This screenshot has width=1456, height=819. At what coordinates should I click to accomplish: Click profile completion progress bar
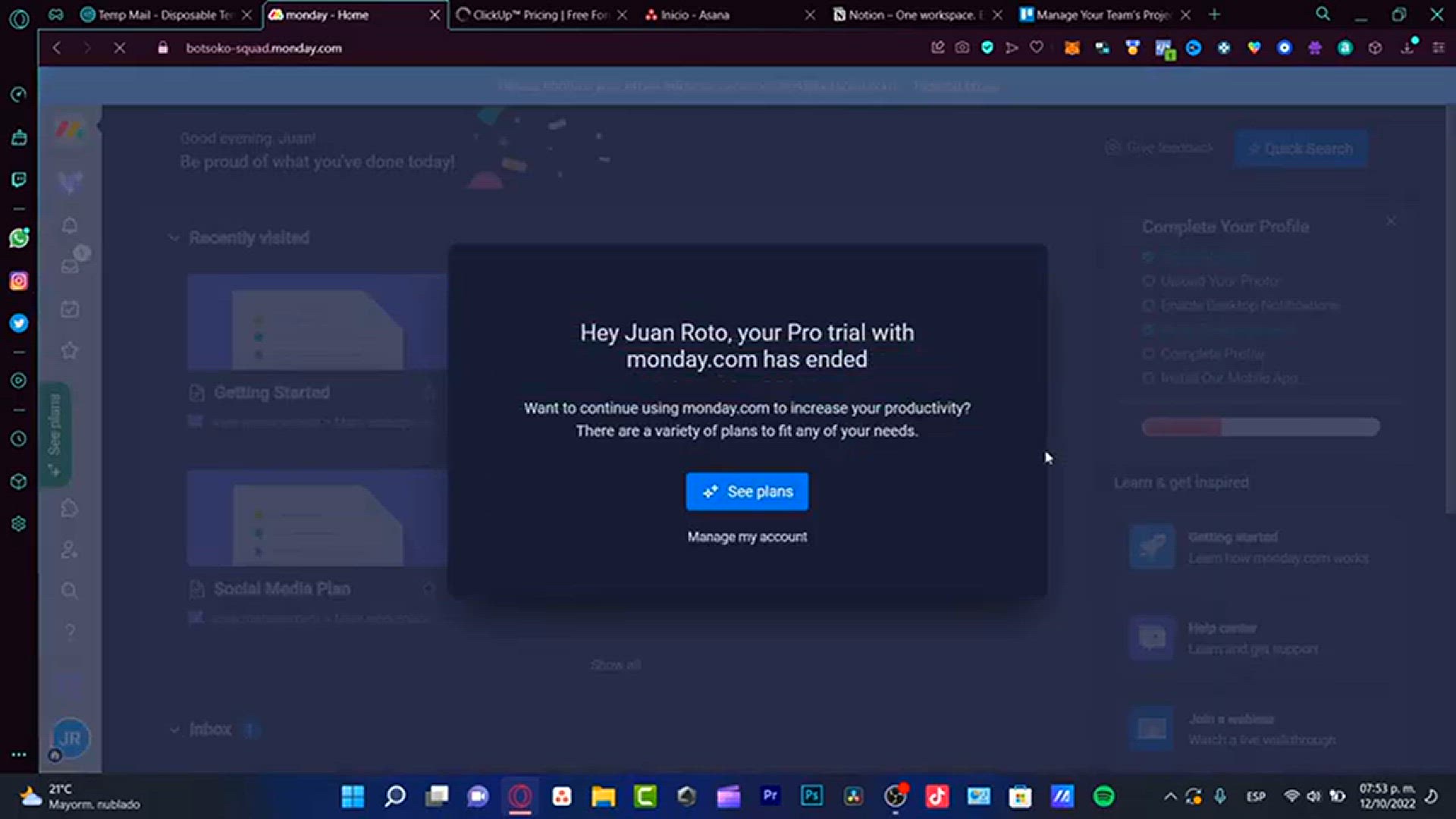pos(1260,427)
